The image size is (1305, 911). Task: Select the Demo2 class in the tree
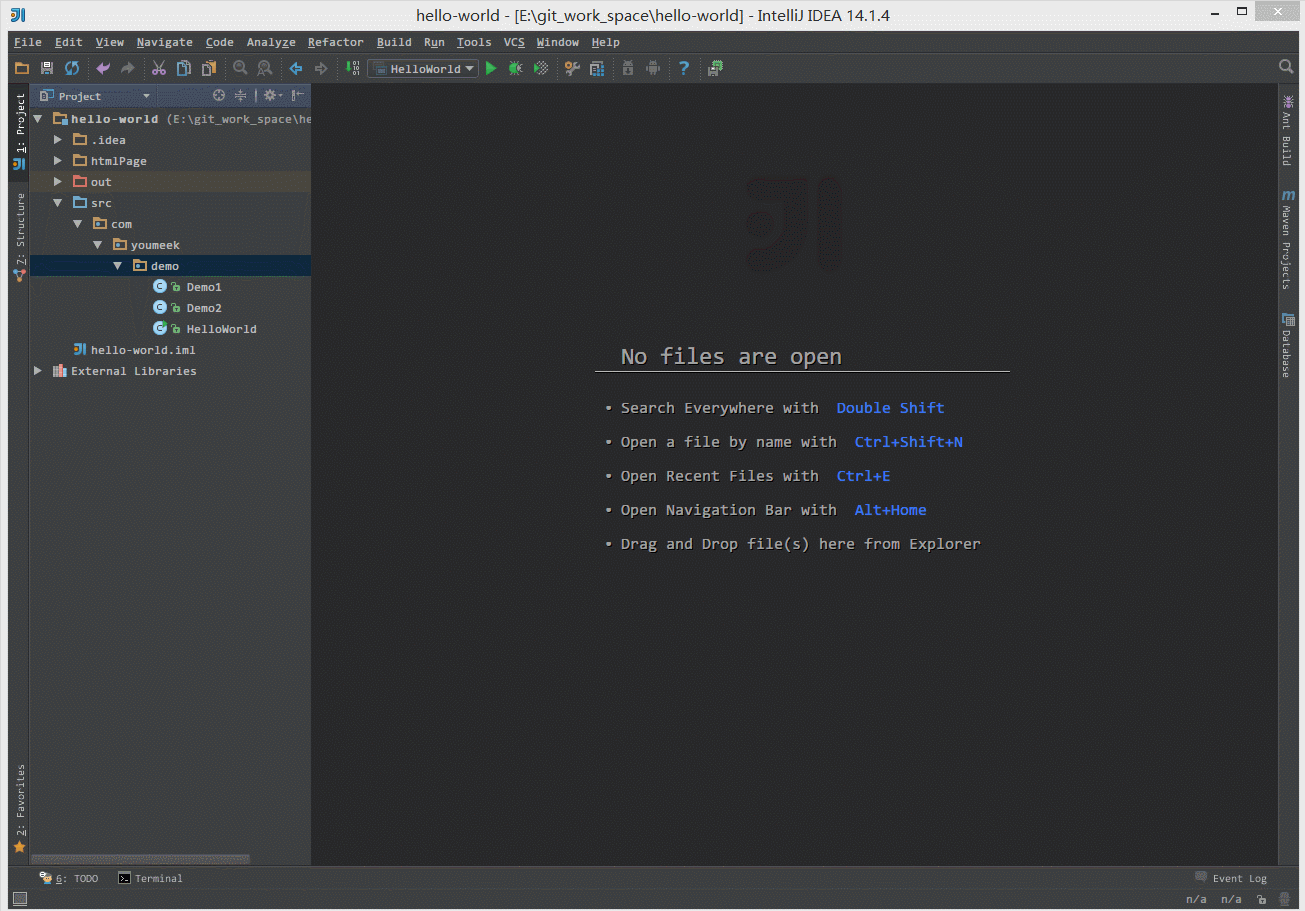[204, 308]
